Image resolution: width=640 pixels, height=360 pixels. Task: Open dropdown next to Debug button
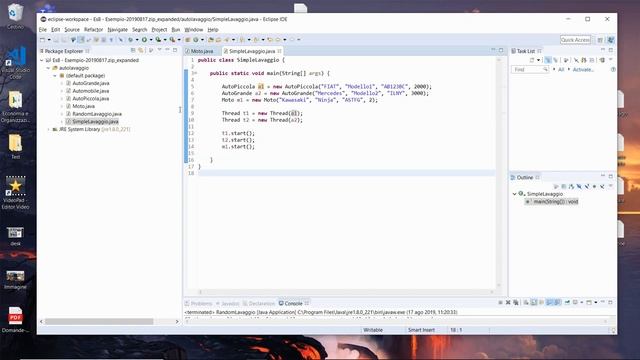(x=137, y=40)
